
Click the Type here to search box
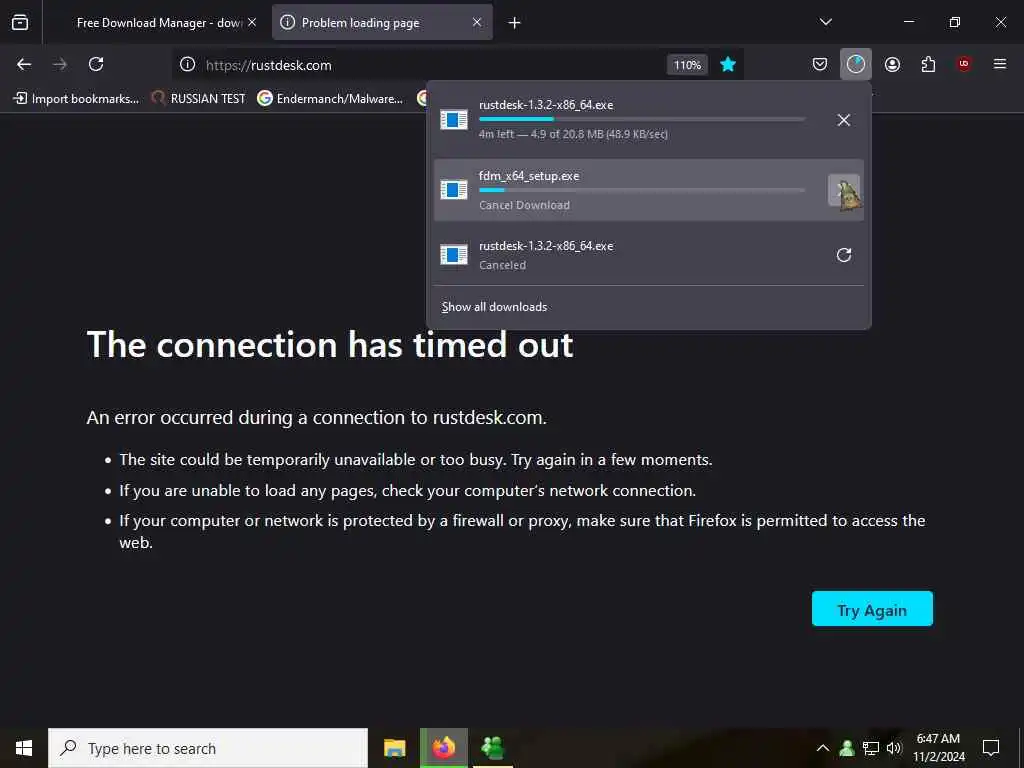pos(208,748)
